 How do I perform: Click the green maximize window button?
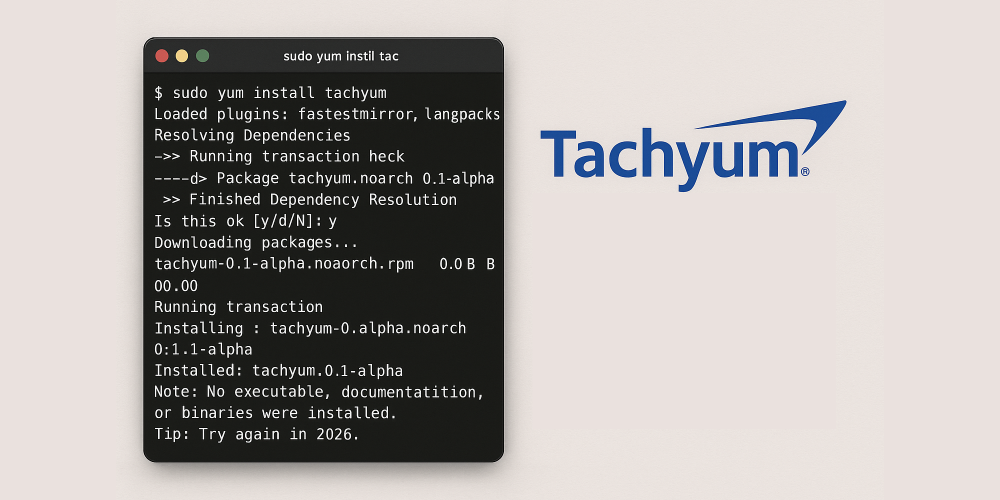[x=202, y=56]
